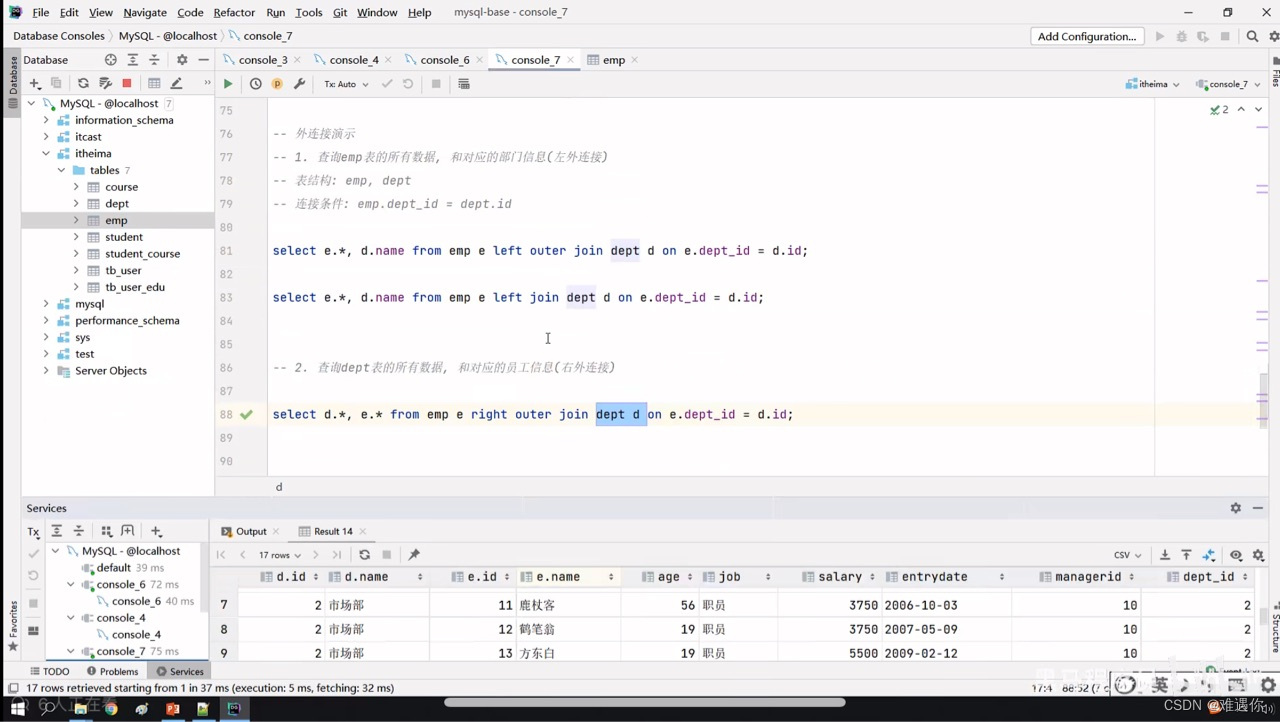This screenshot has height=722, width=1280.
Task: Click the Group By icon in Services toolbar
Action: click(x=106, y=531)
